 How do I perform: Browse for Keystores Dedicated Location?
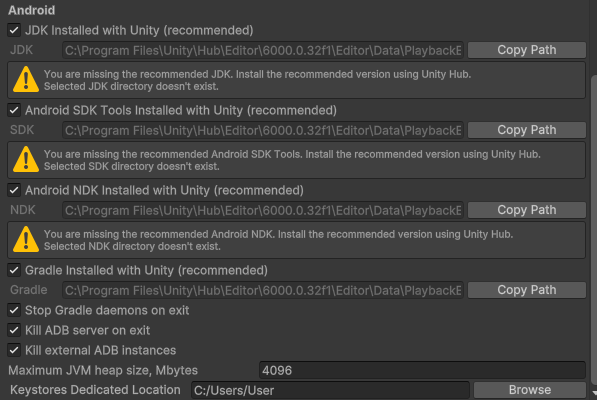tap(530, 390)
